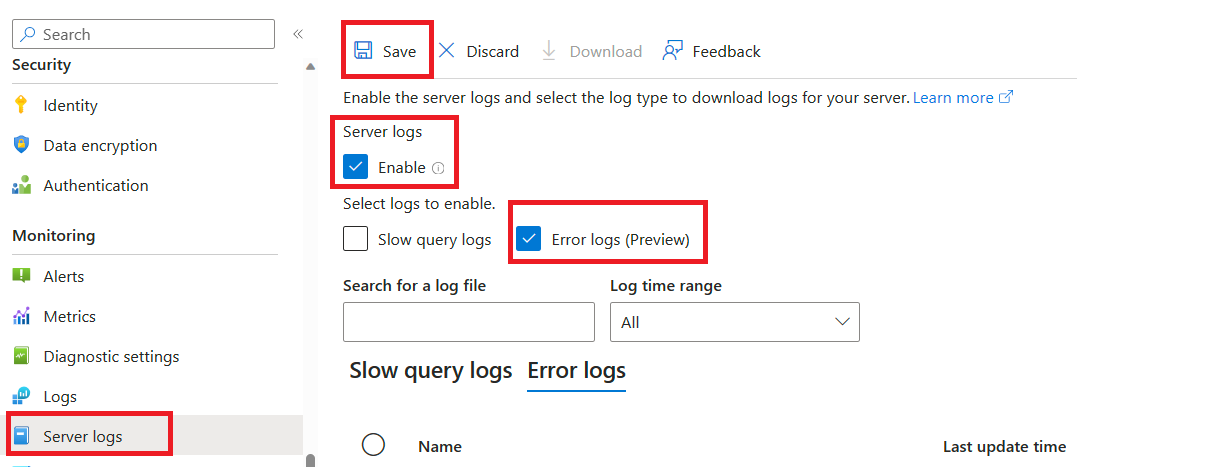Select the Authentication people icon

coord(21,185)
